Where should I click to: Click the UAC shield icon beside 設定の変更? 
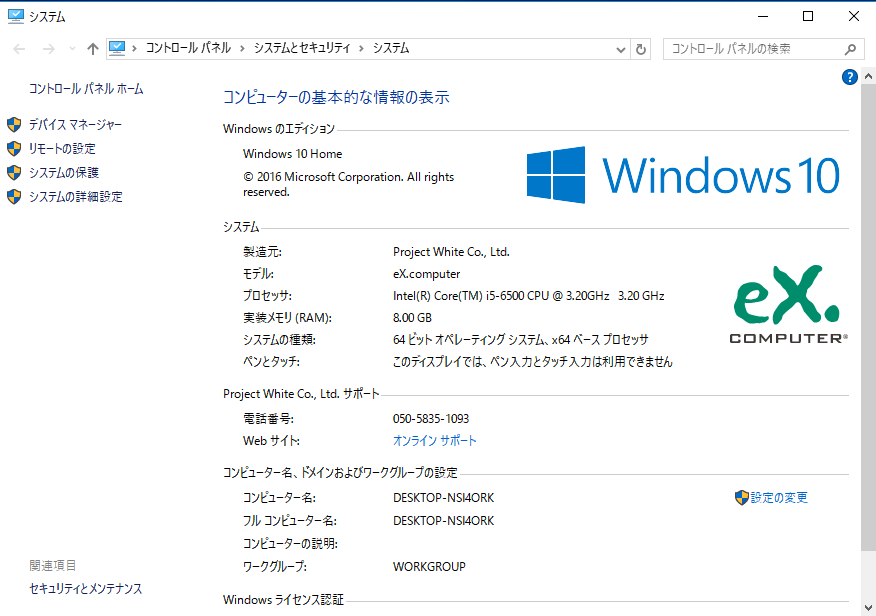[x=742, y=497]
